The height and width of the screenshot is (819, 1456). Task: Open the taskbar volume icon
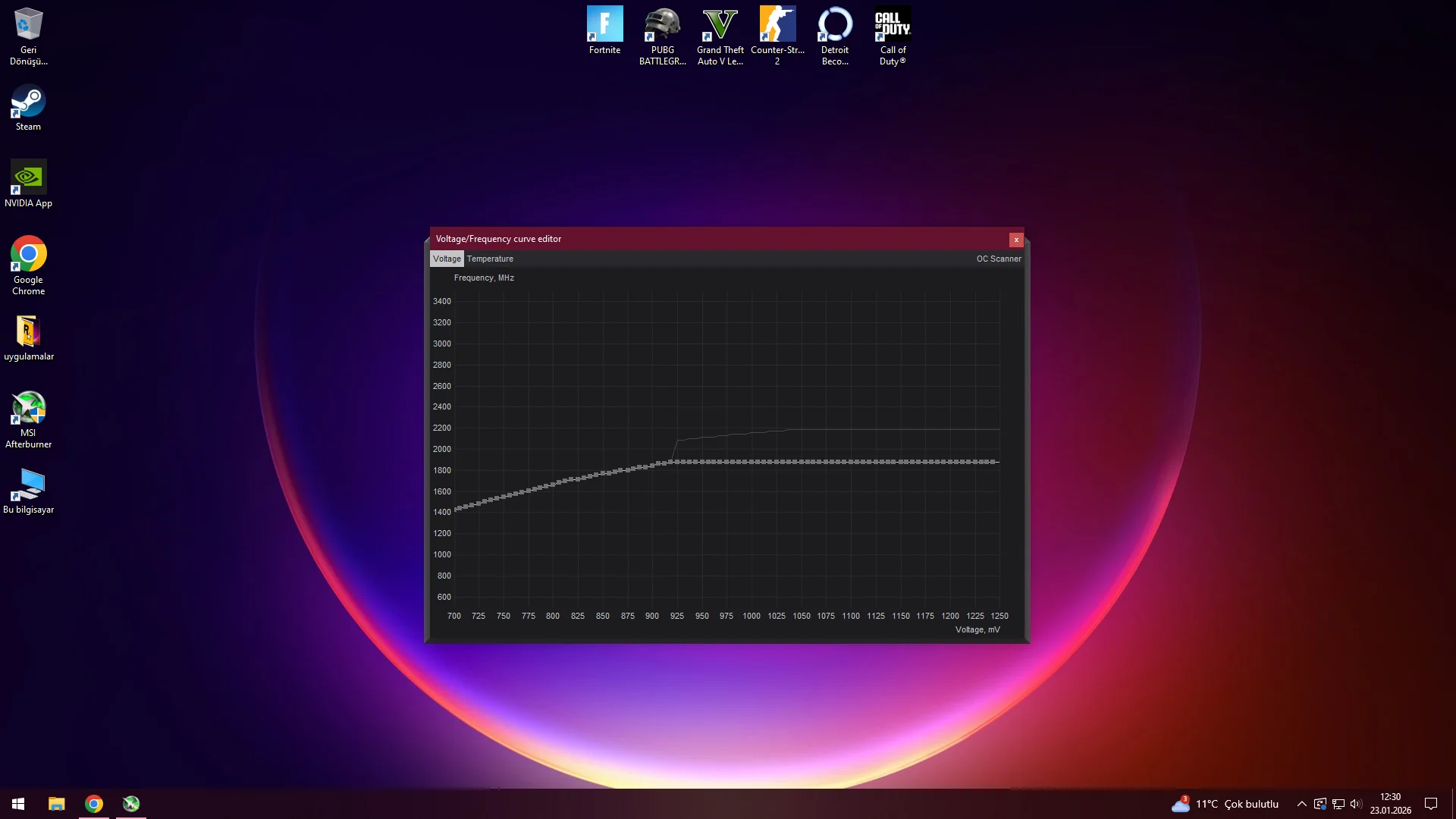click(x=1356, y=804)
